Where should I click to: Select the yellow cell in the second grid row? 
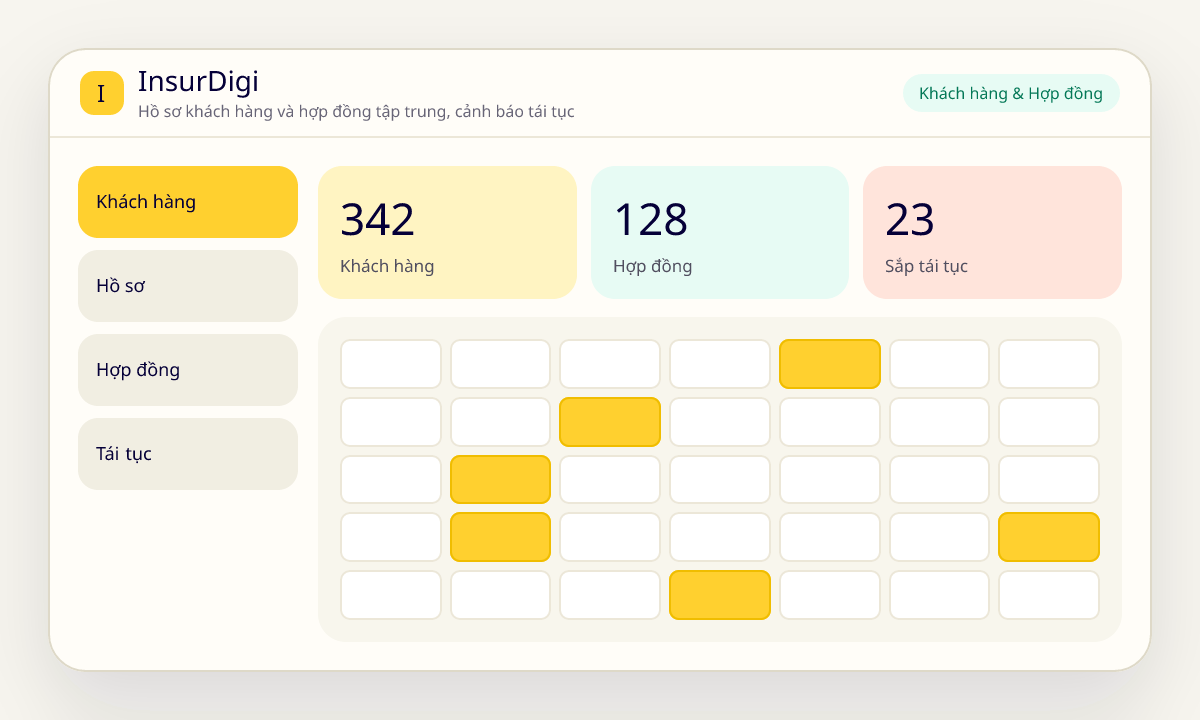[610, 422]
